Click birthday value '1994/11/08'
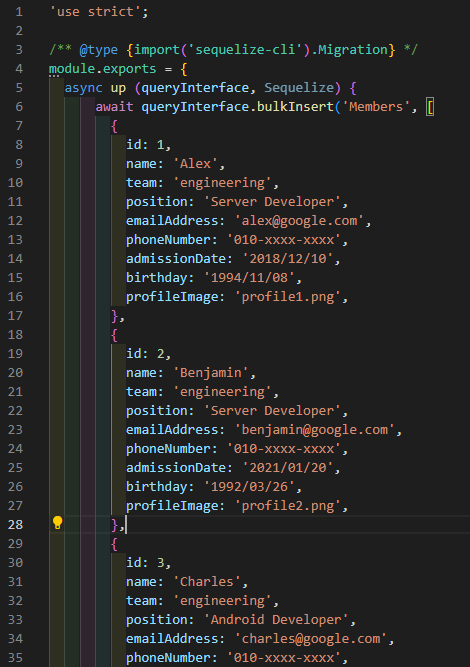Image resolution: width=470 pixels, height=667 pixels. point(249,278)
